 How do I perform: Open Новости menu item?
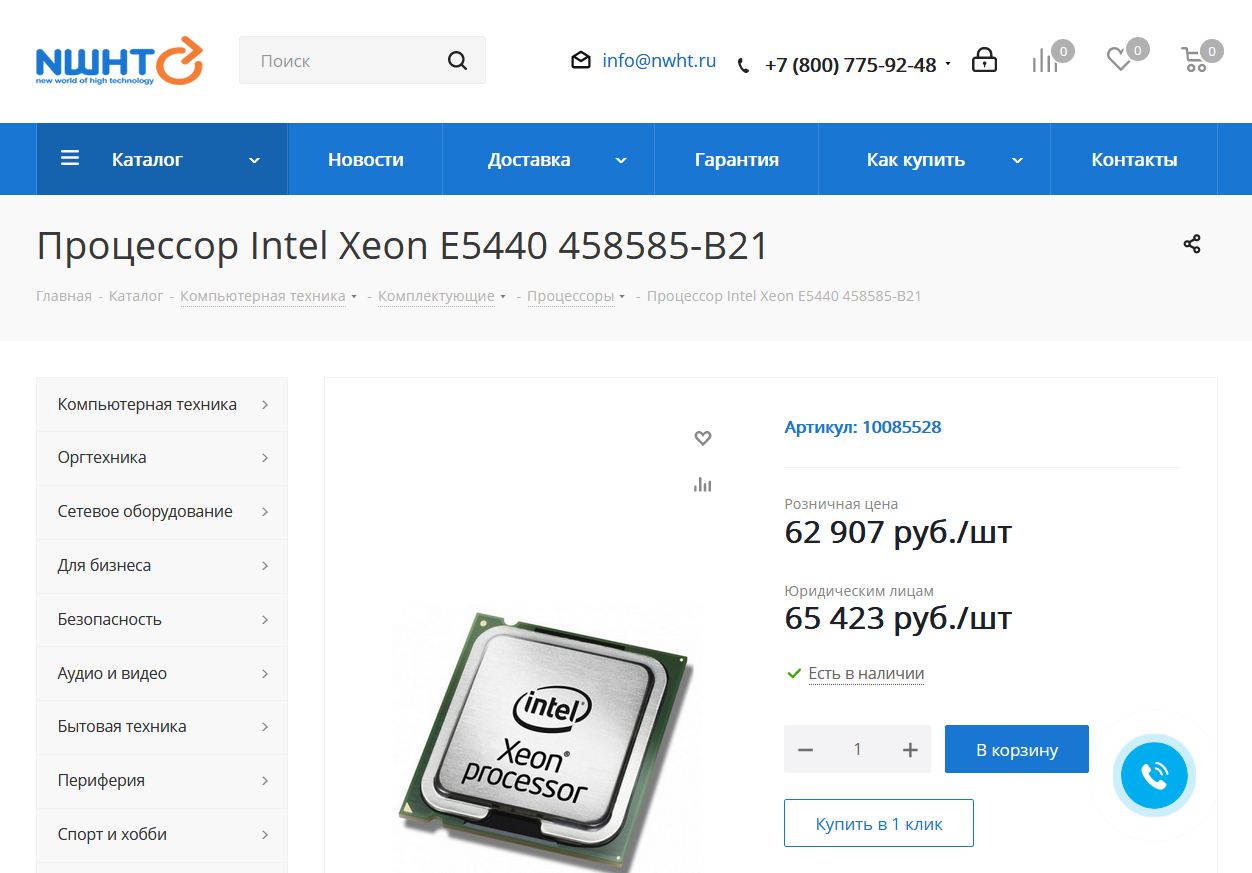click(x=366, y=159)
